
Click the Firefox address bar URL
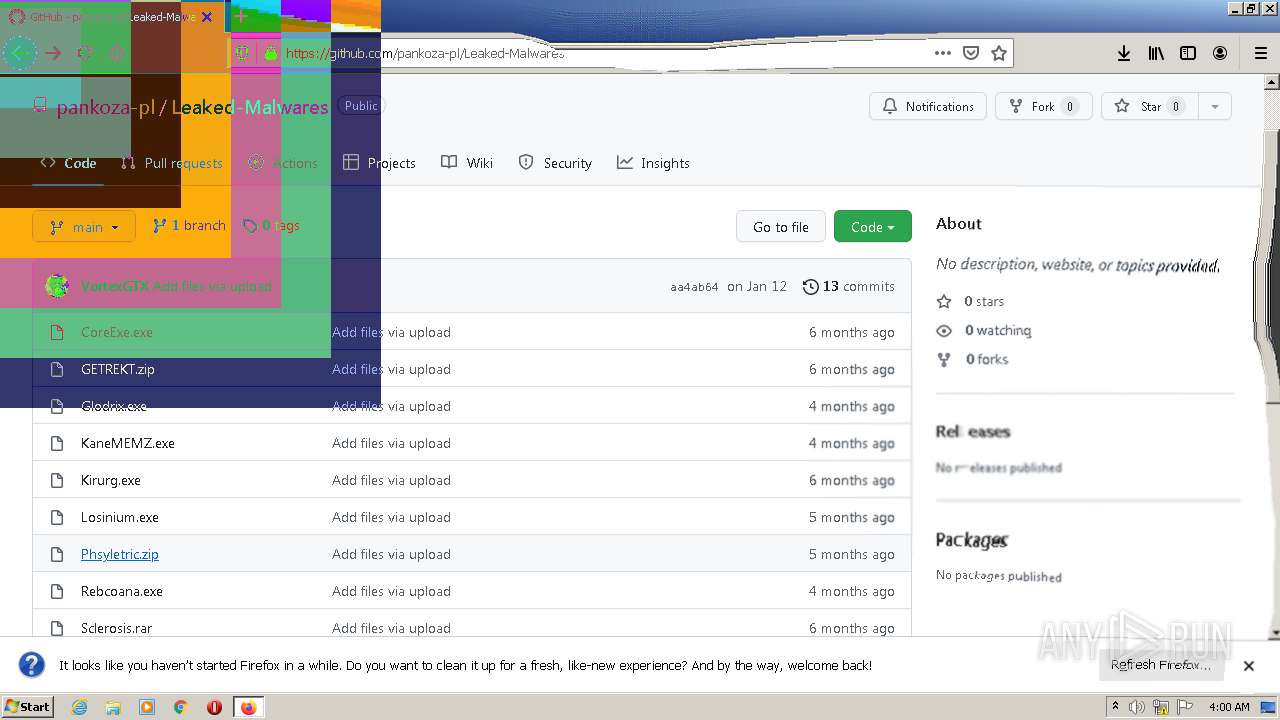425,53
